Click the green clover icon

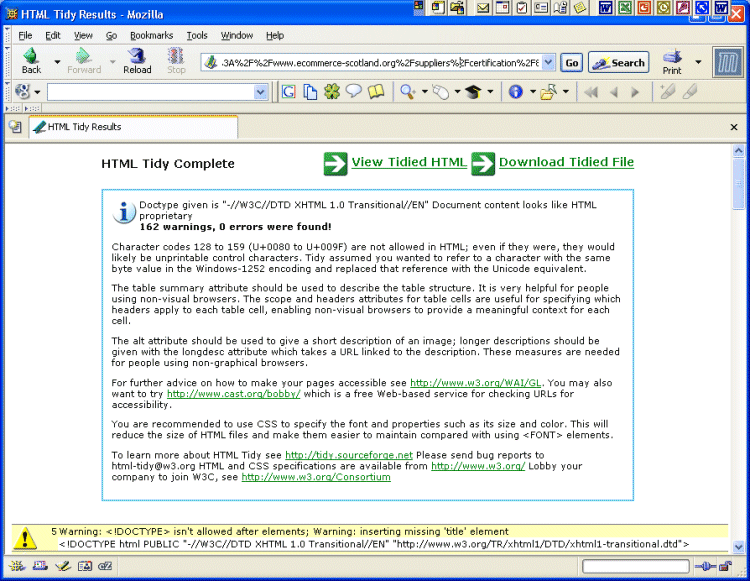(x=332, y=91)
